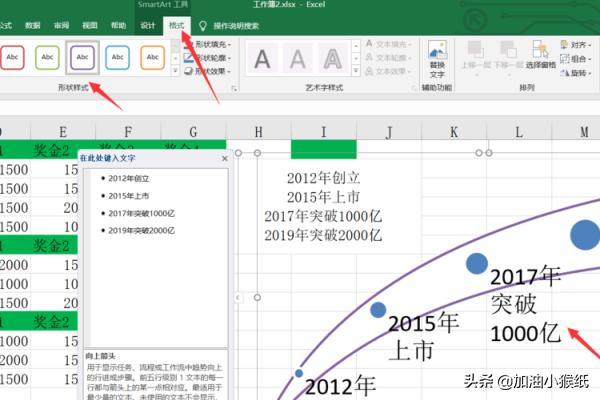Go down one row in shape styles gallery
600x400 pixels.
coord(175,58)
